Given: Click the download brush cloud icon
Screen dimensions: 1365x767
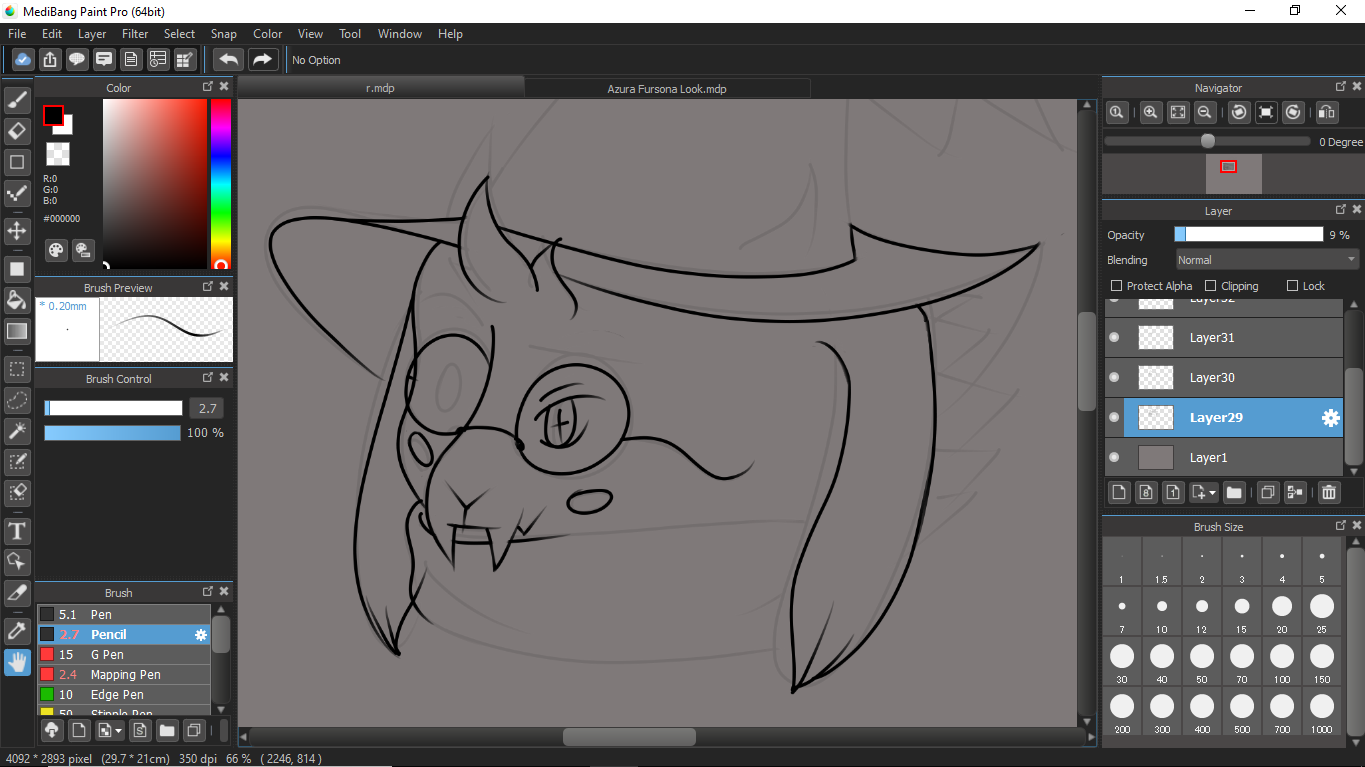Looking at the screenshot, I should pos(51,730).
